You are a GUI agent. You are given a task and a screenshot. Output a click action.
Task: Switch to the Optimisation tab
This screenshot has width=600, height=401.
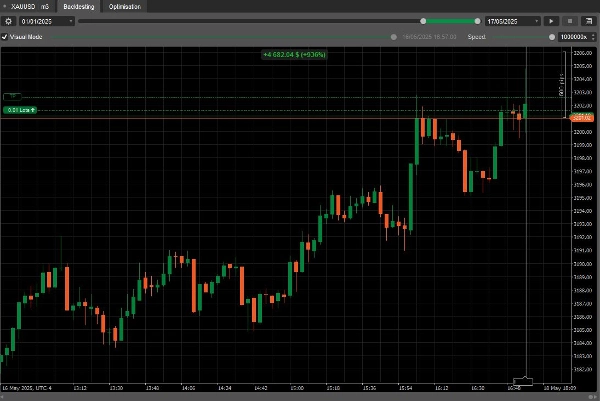(x=125, y=6)
